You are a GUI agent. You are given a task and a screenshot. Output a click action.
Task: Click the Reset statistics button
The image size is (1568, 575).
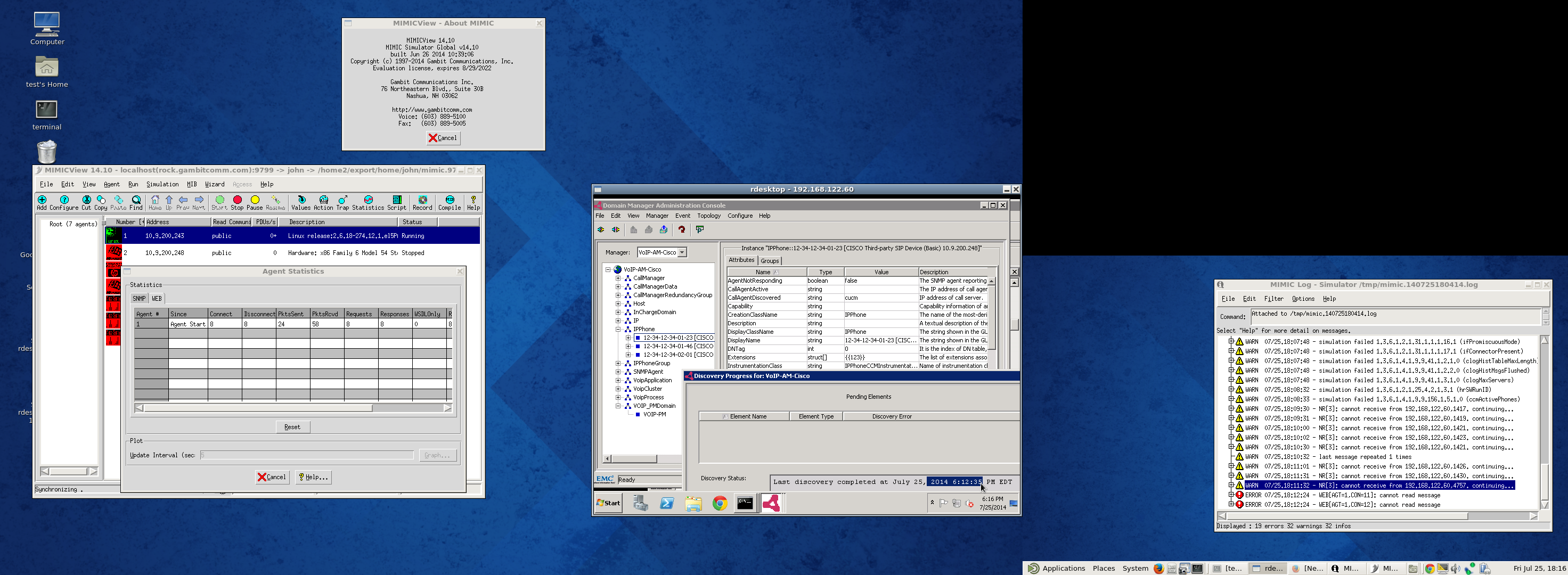pos(292,427)
